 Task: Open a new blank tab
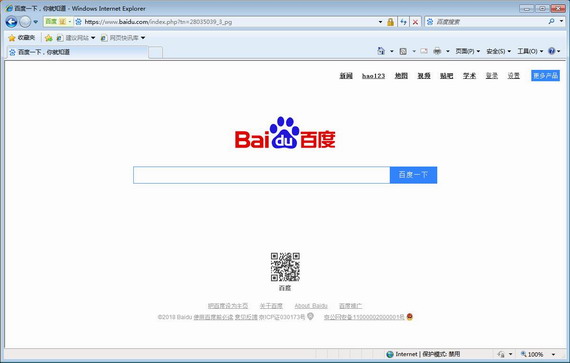coord(156,52)
